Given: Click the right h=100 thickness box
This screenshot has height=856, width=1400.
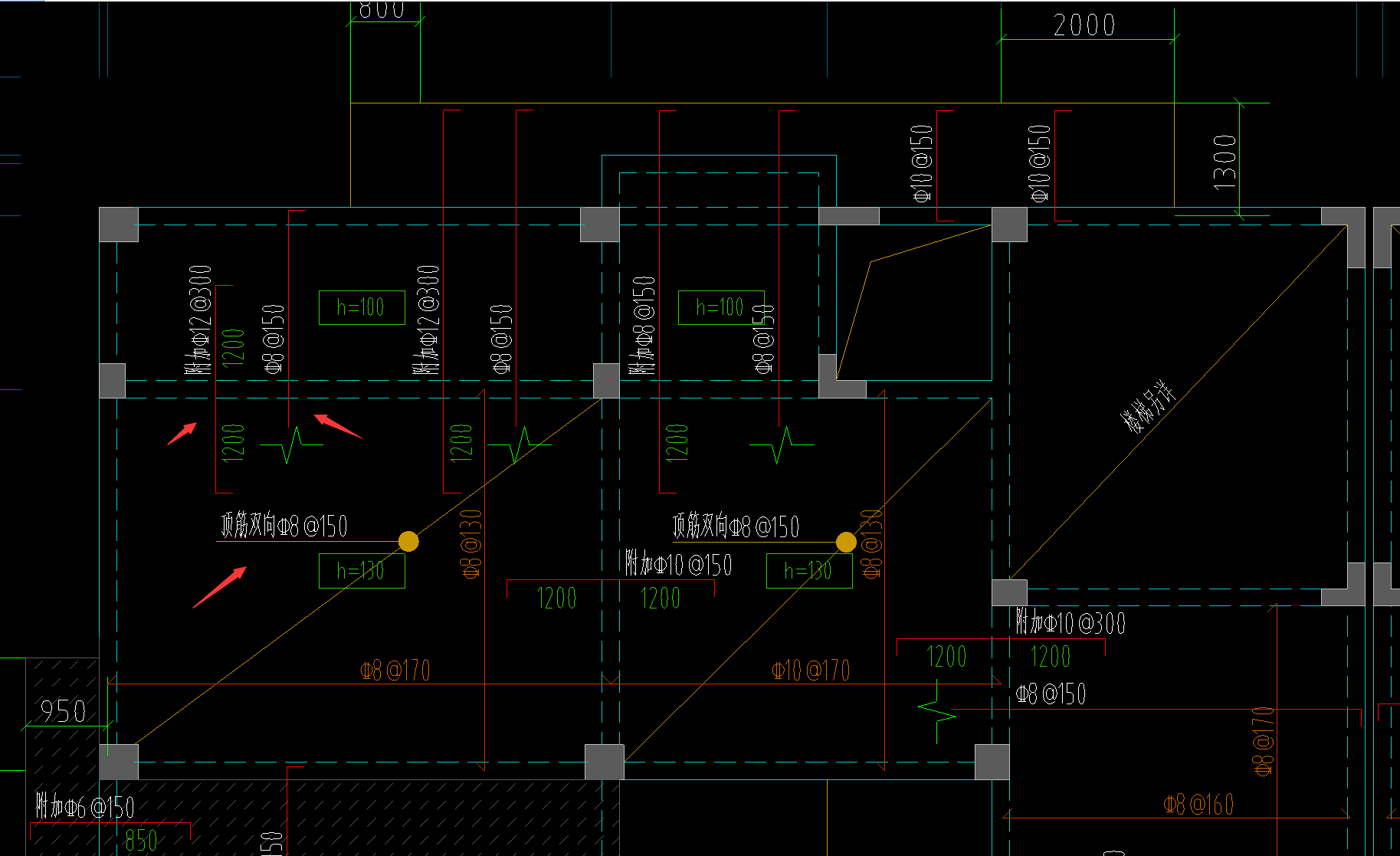Looking at the screenshot, I should pyautogui.click(x=721, y=307).
